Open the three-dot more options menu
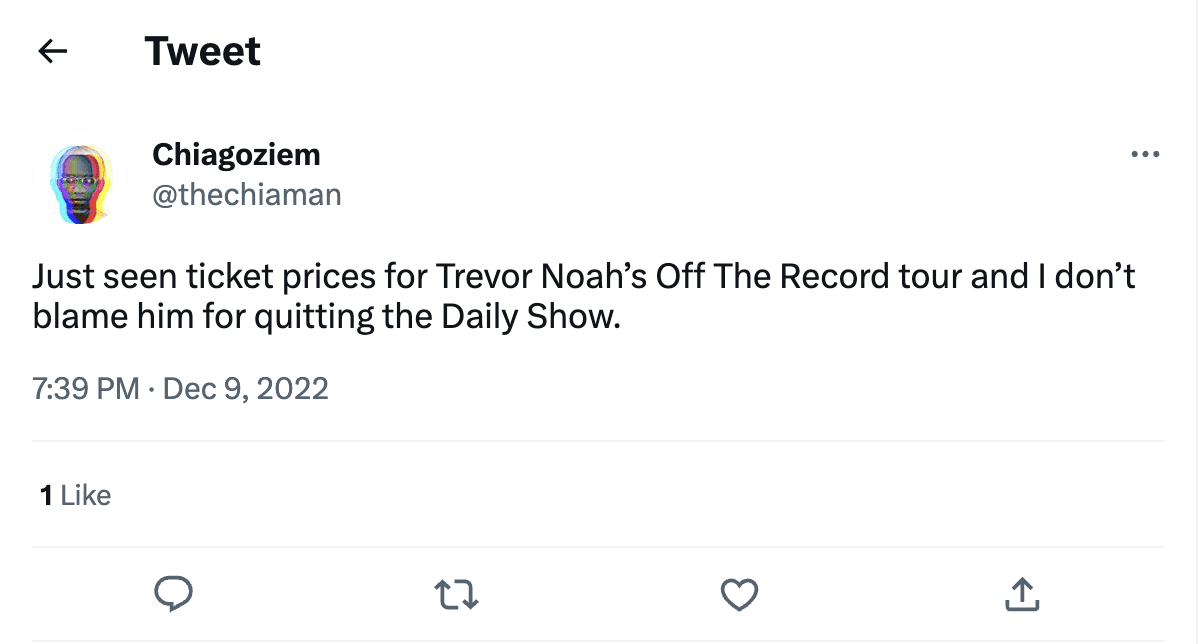 click(x=1144, y=155)
